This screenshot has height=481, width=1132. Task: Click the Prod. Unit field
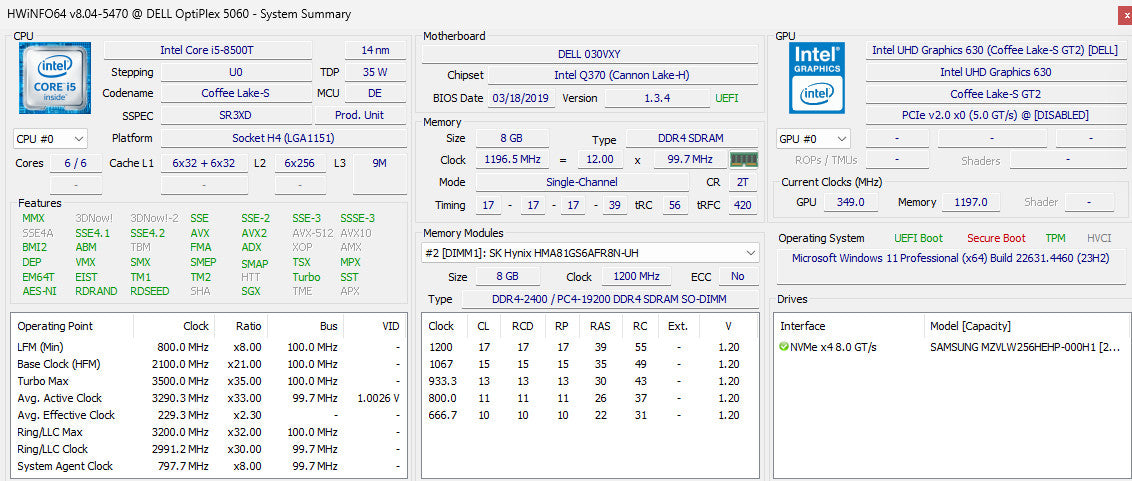click(x=360, y=116)
